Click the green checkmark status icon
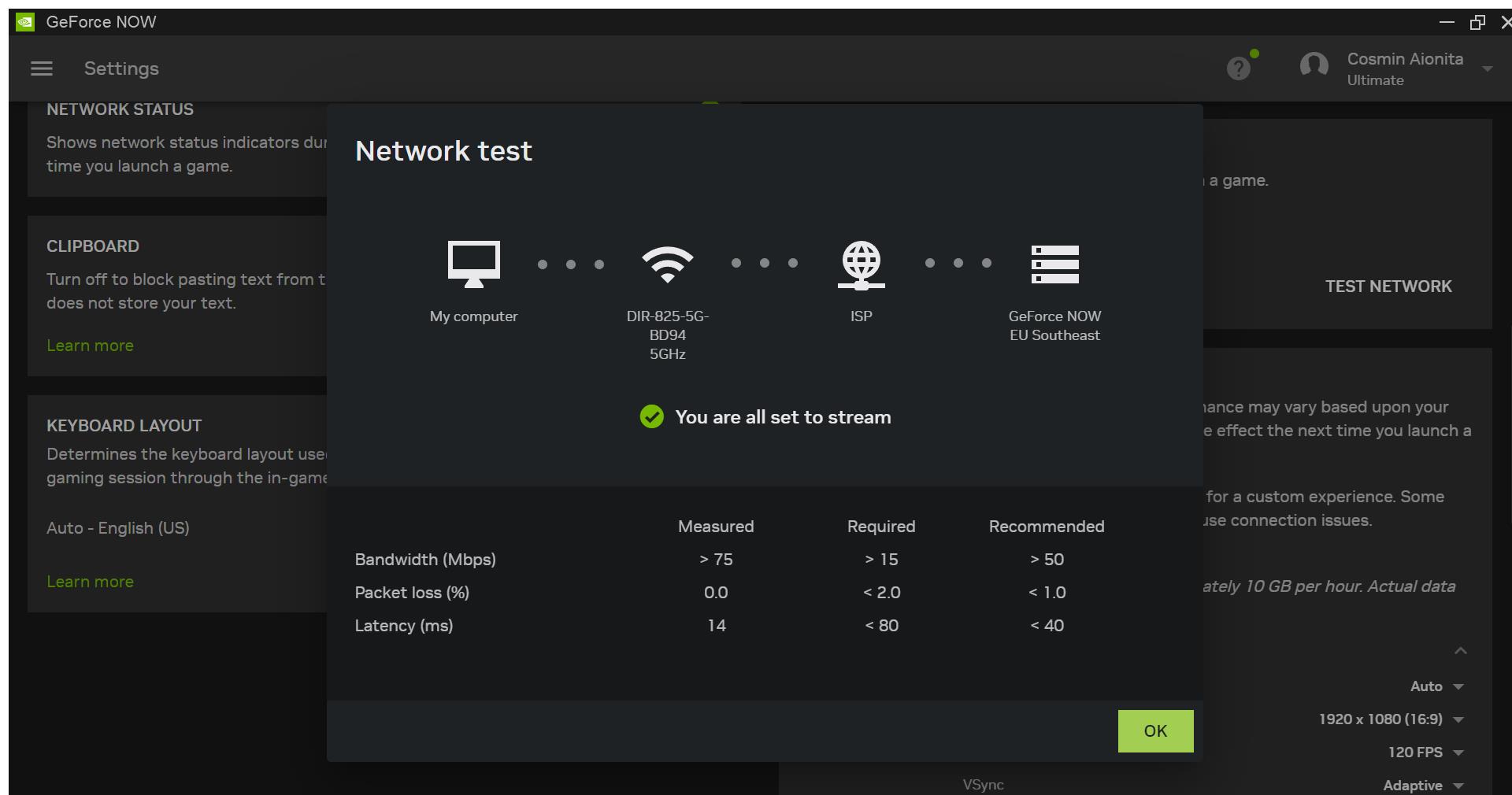1512x795 pixels. coord(651,416)
